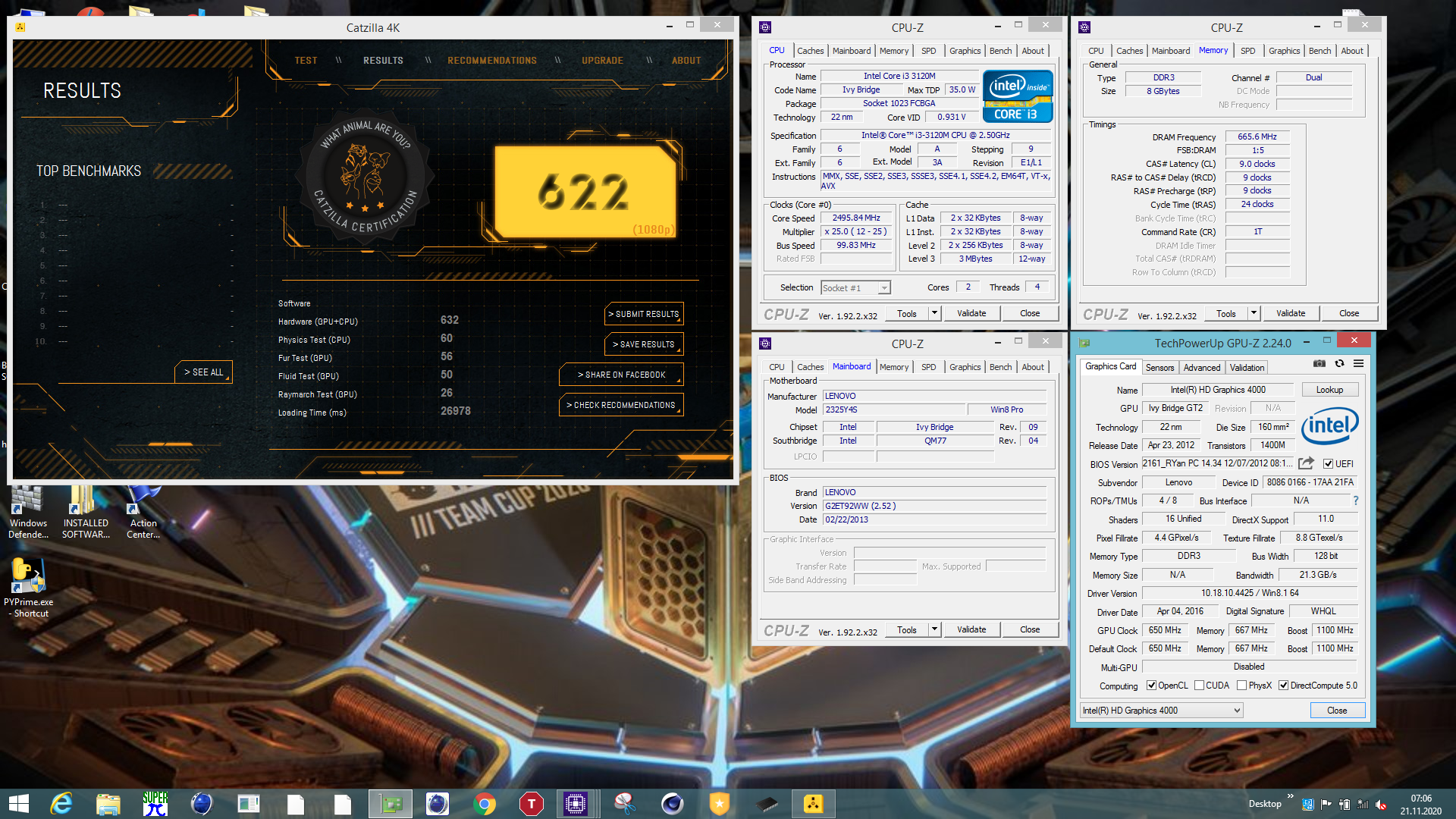
Task: Click the Catzilla Certification badge
Action: (366, 177)
